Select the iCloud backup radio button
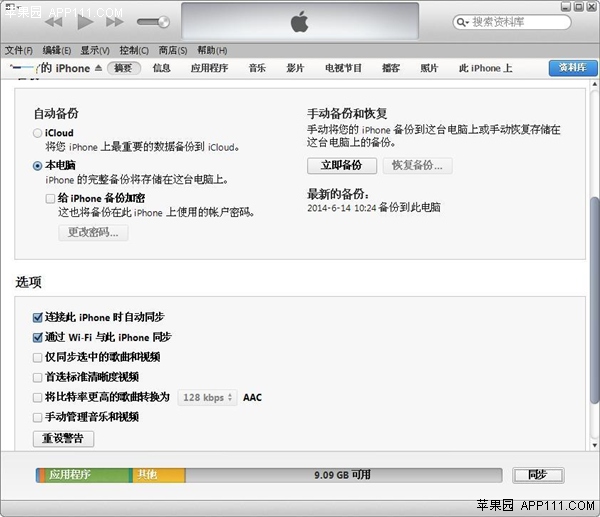The height and width of the screenshot is (517, 600). 38,133
